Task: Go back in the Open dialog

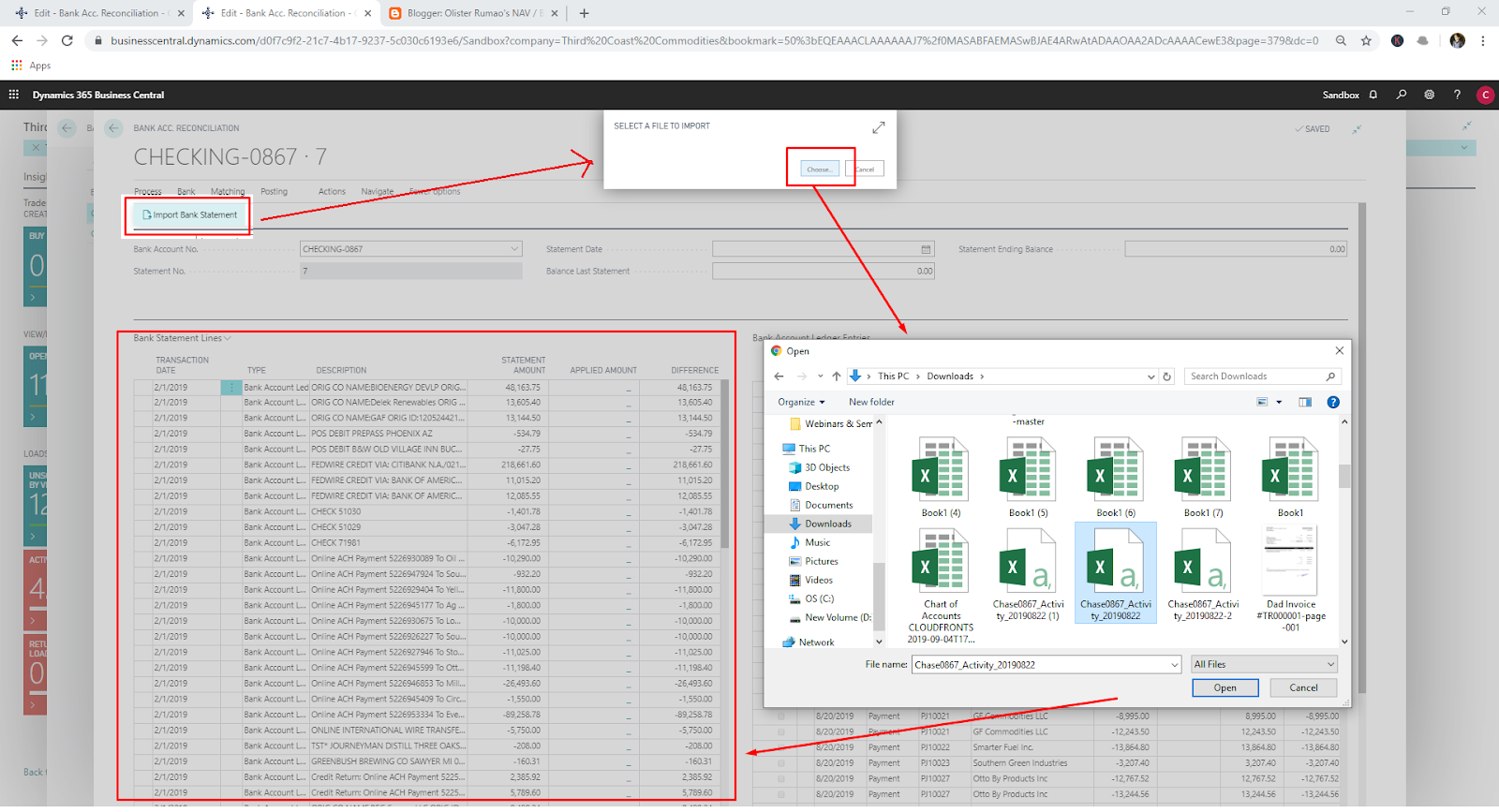Action: (779, 376)
